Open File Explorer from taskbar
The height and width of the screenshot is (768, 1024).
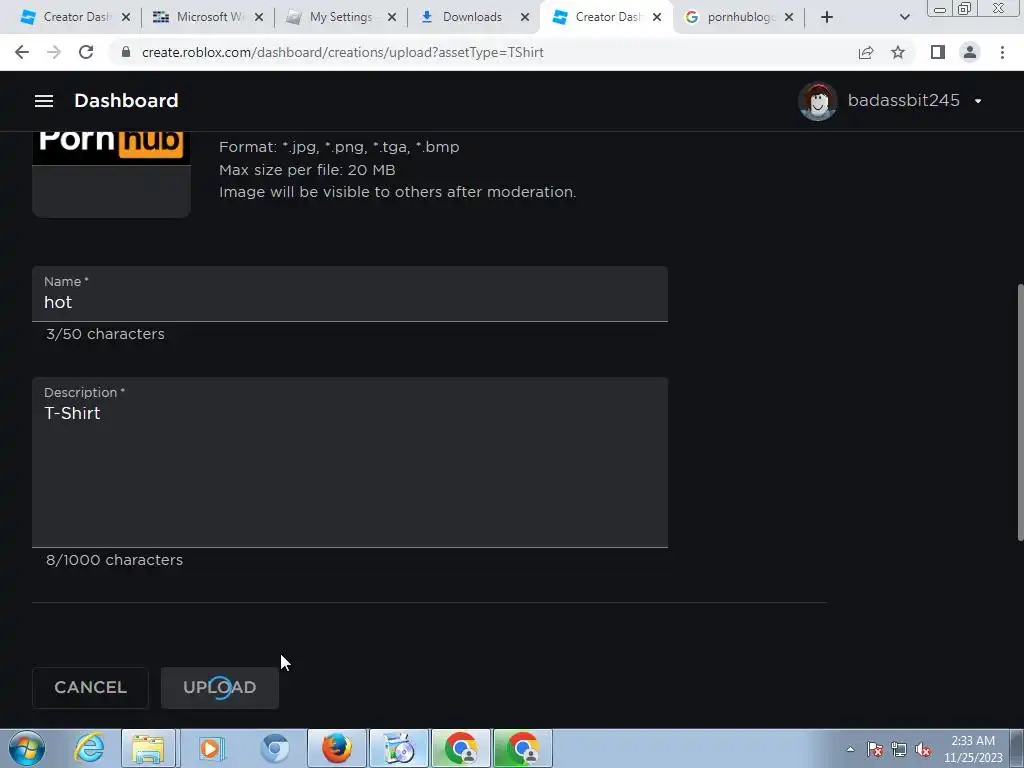click(148, 748)
